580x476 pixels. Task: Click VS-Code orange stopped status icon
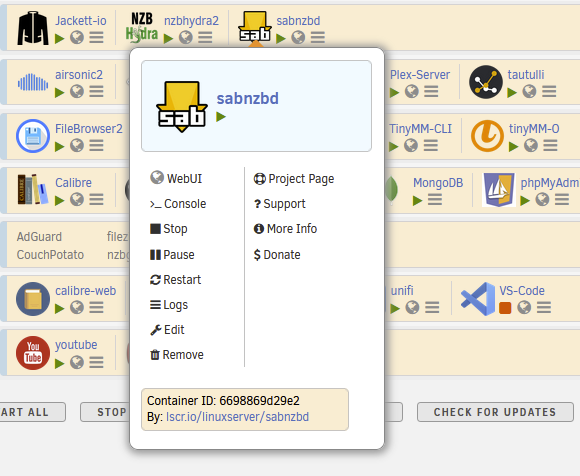pyautogui.click(x=505, y=308)
